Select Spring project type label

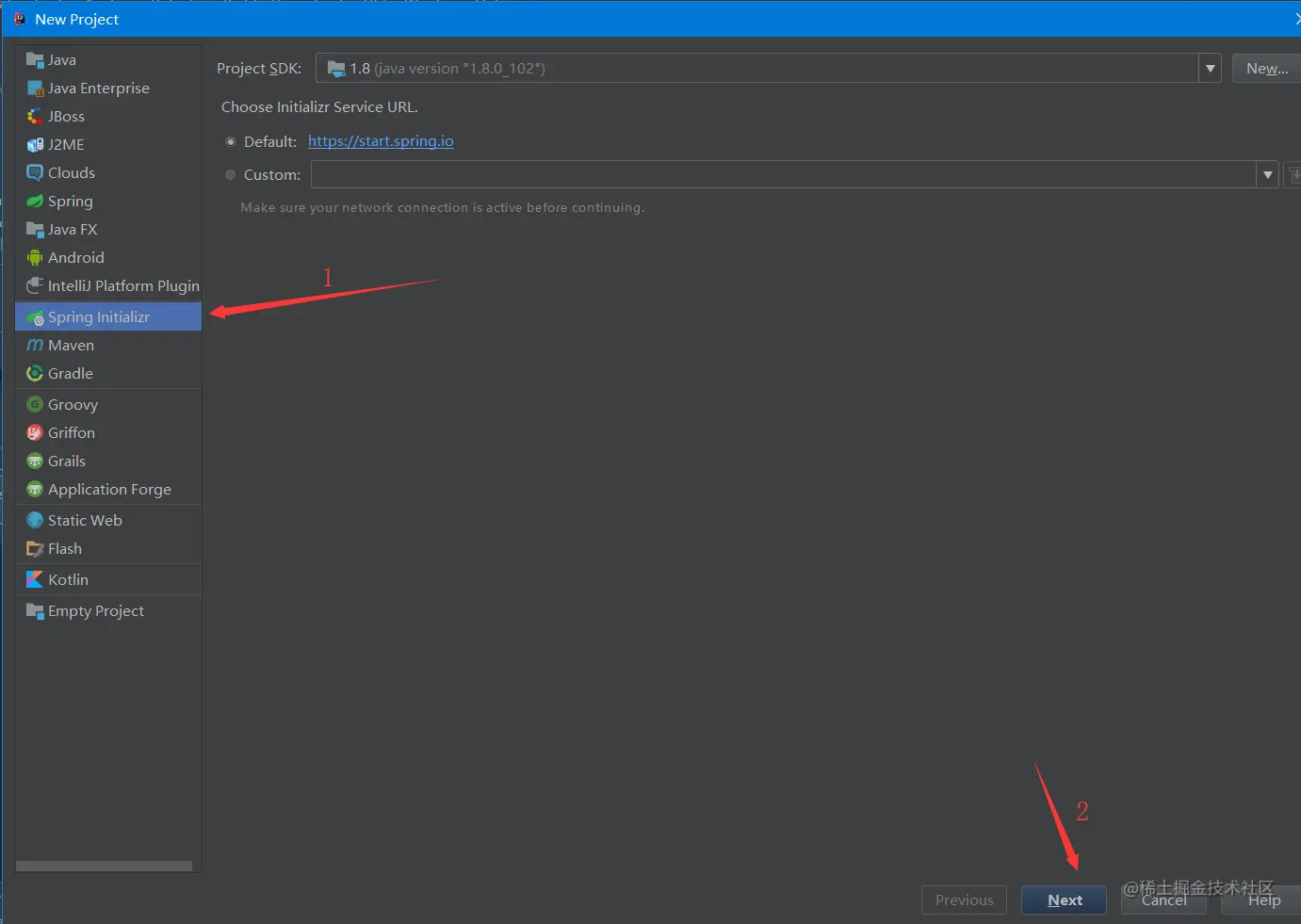click(71, 202)
